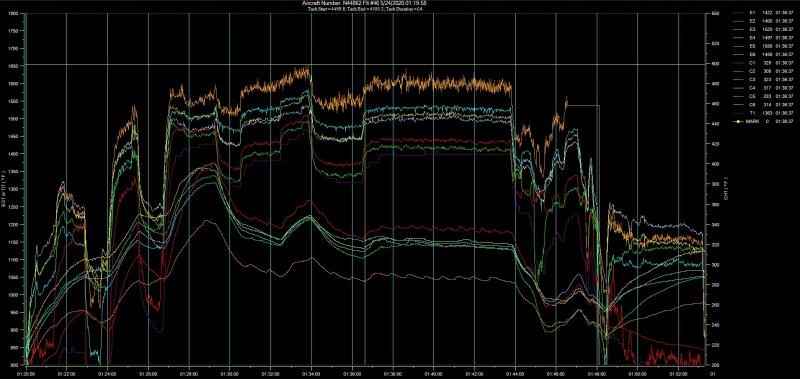This screenshot has width=800, height=379.
Task: Select the C2 cylinder temperature legend entry
Action: [x=763, y=71]
